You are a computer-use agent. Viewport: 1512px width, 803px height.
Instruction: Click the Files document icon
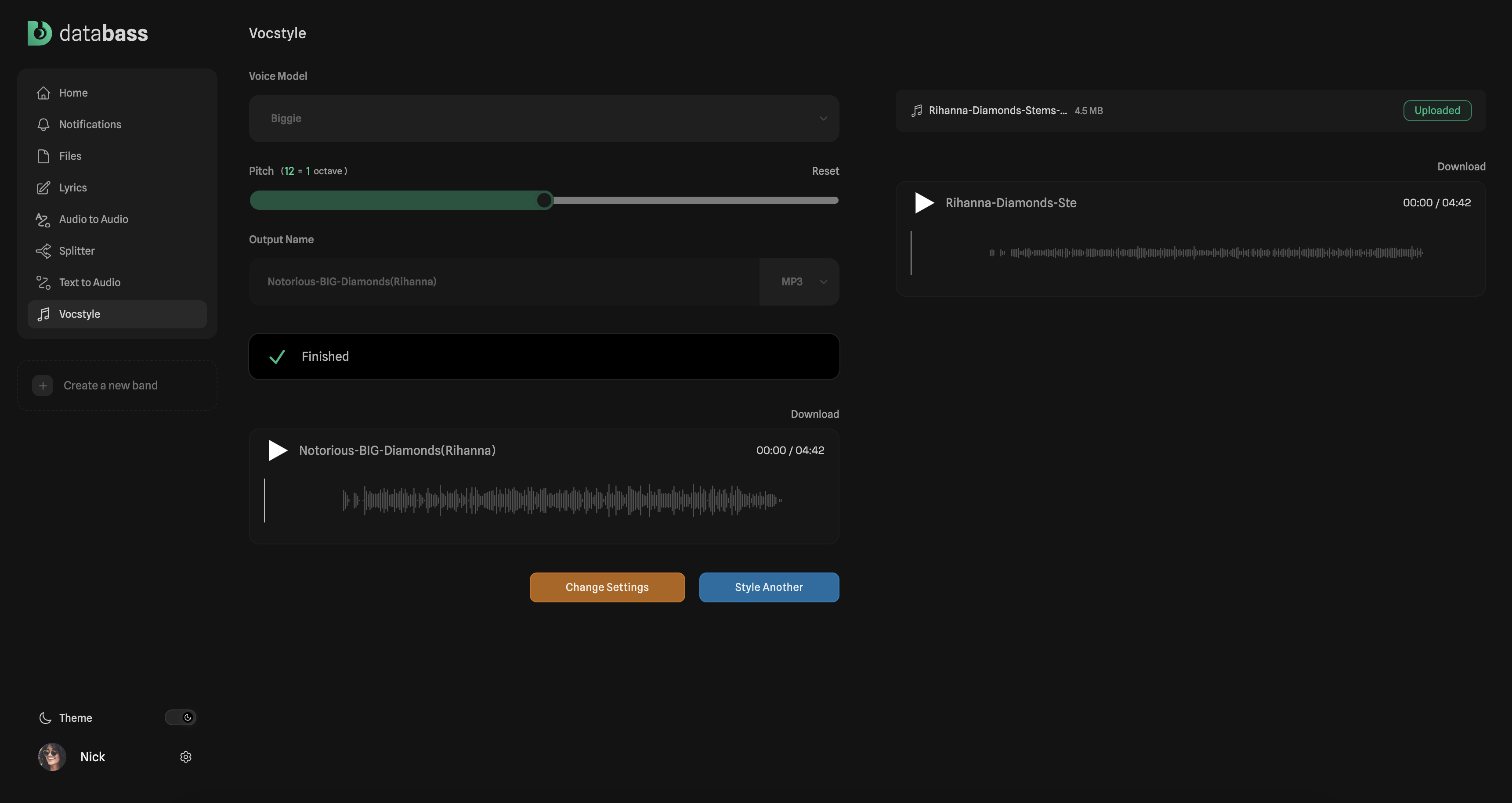point(43,156)
